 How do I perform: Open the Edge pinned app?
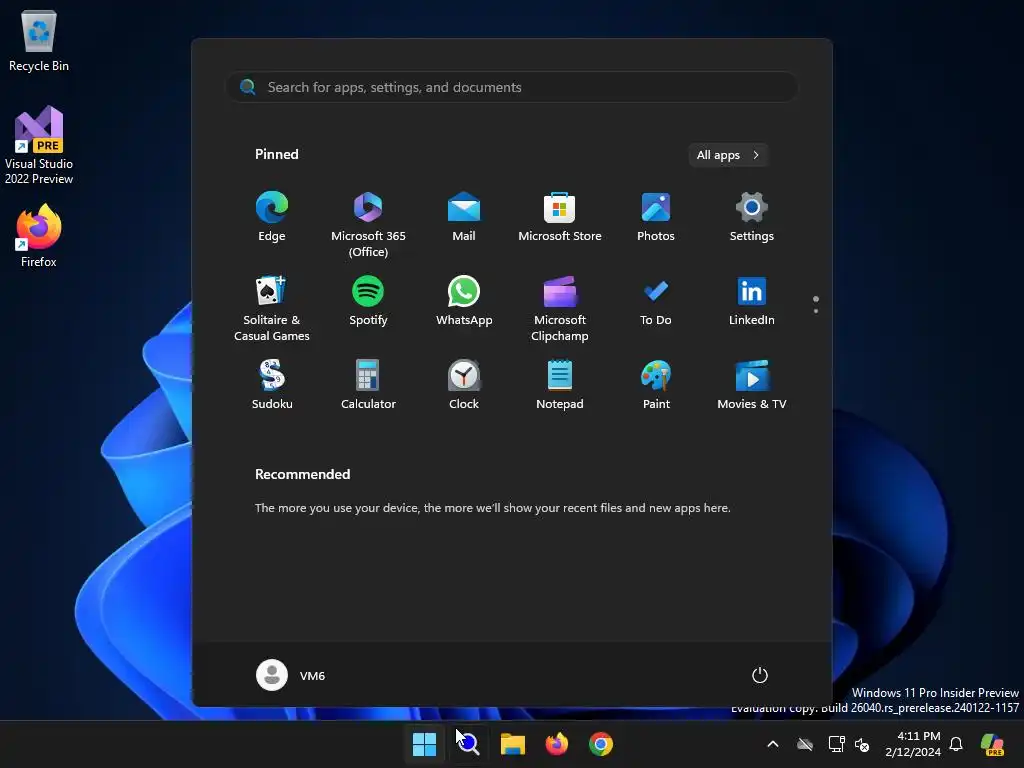[272, 217]
